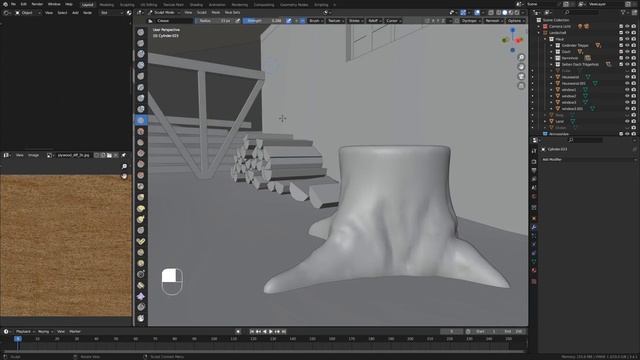Select the Clay Strips brush

pyautogui.click(x=141, y=65)
